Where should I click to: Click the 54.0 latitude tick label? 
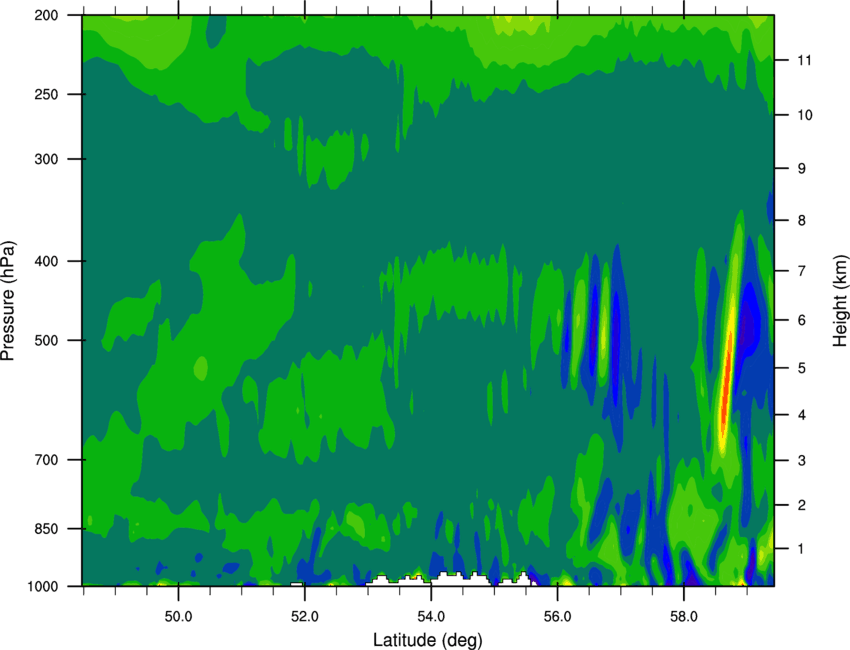pos(431,617)
